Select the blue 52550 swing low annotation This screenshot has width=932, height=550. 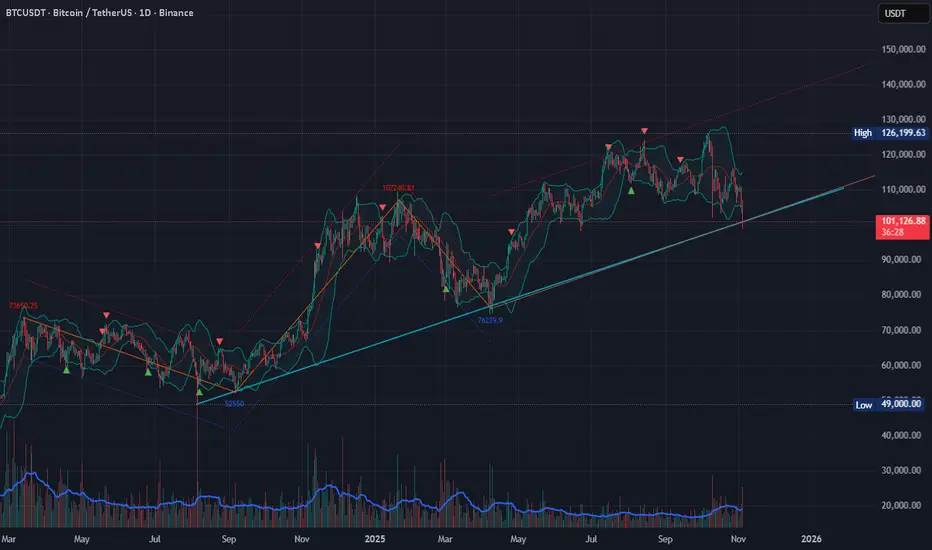coord(234,404)
